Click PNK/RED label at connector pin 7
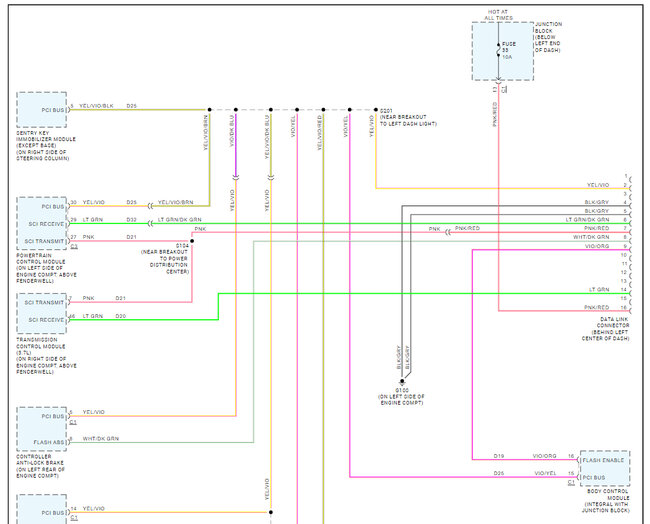The image size is (650, 524). 597,228
